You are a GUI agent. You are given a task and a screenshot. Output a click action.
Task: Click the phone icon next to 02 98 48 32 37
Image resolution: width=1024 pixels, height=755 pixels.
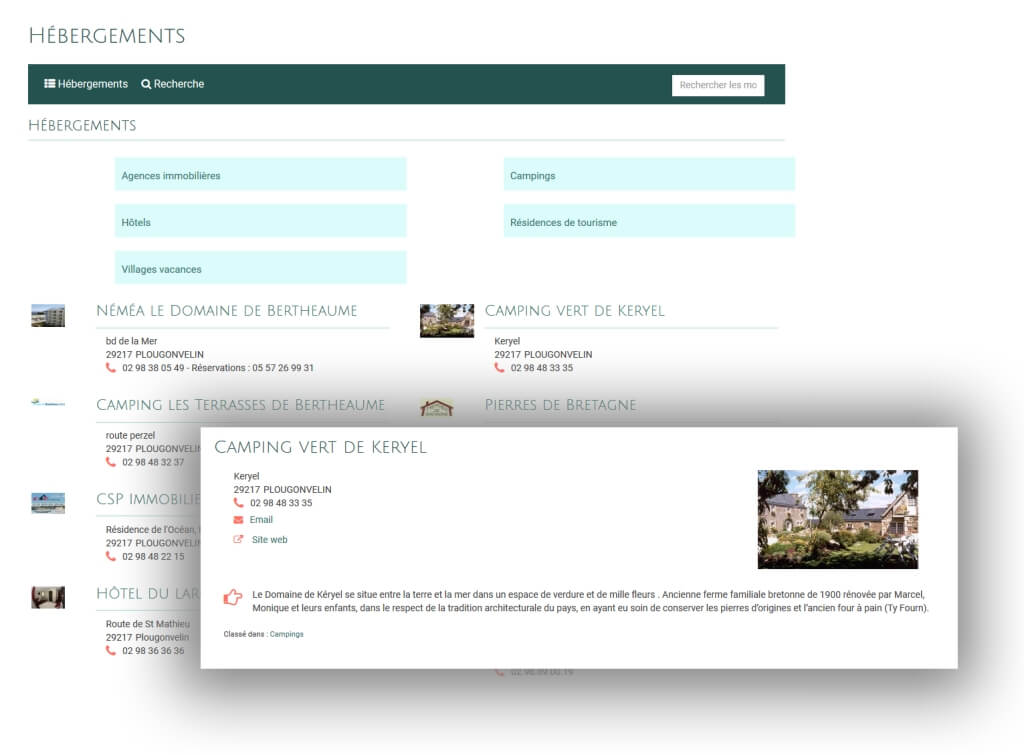tap(110, 462)
